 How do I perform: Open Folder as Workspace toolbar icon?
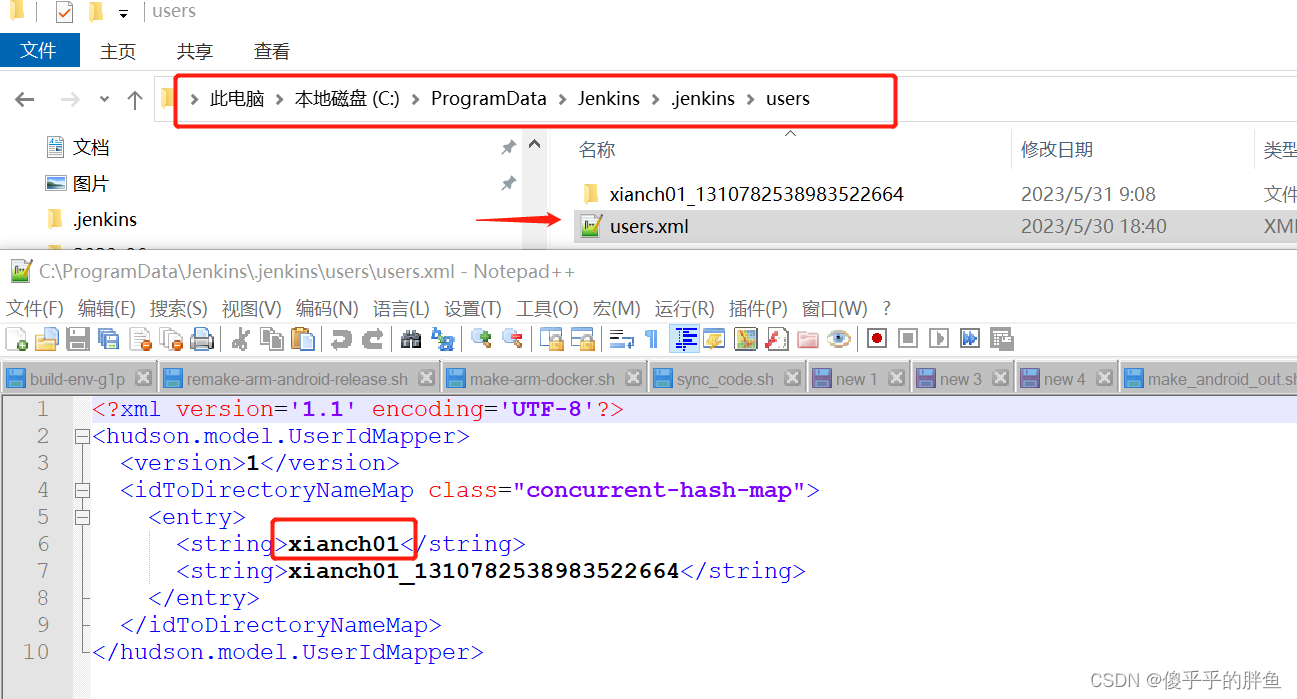click(x=807, y=339)
